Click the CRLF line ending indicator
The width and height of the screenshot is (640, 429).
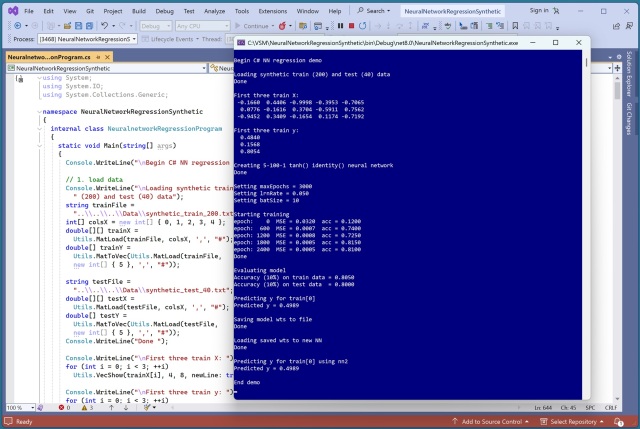(611, 407)
